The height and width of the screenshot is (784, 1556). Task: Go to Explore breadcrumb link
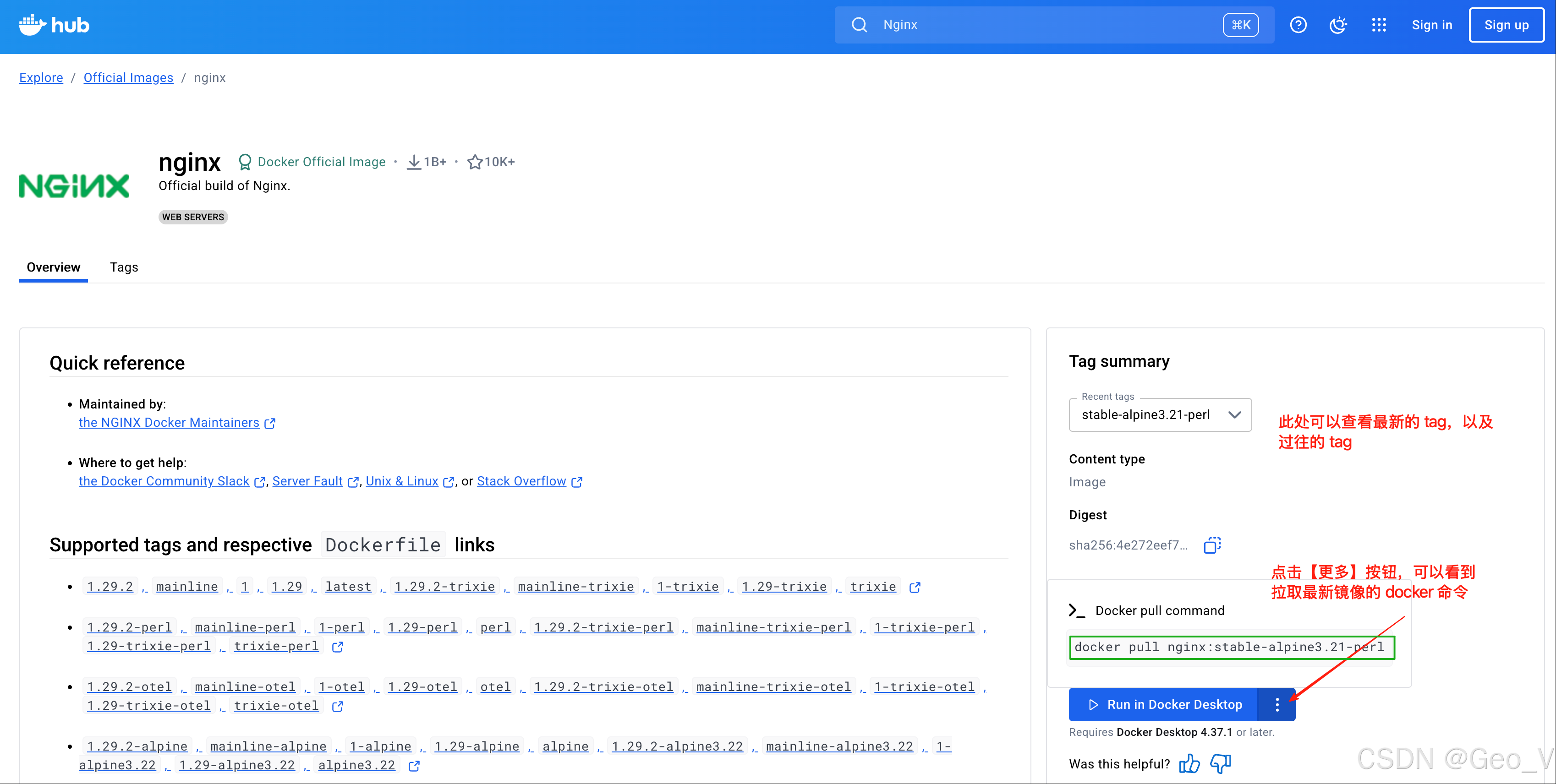[x=41, y=77]
